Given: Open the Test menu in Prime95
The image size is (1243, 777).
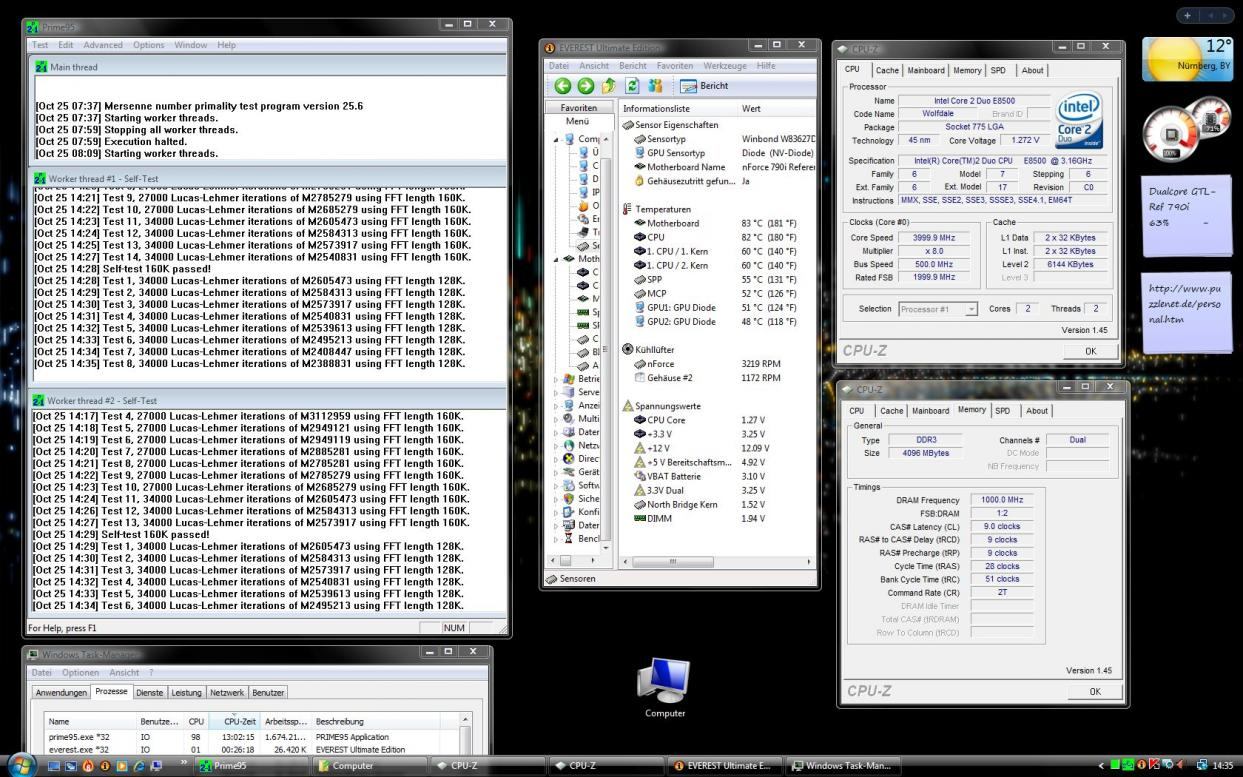Looking at the screenshot, I should 40,45.
